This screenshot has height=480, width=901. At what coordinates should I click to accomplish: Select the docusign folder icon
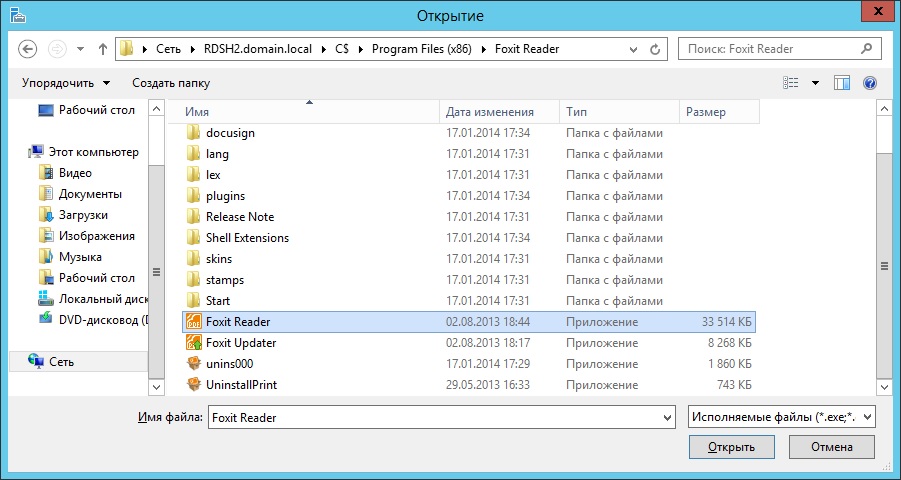pyautogui.click(x=194, y=133)
